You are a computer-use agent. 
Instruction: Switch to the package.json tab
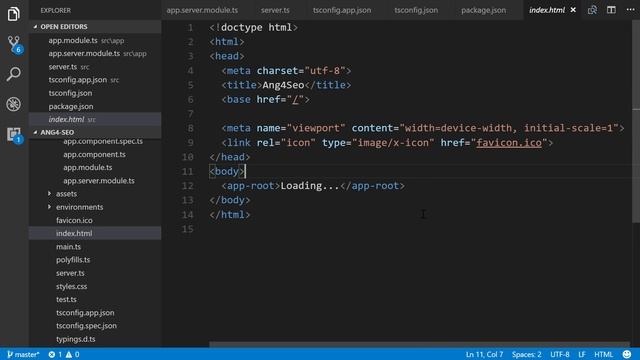[x=483, y=10]
